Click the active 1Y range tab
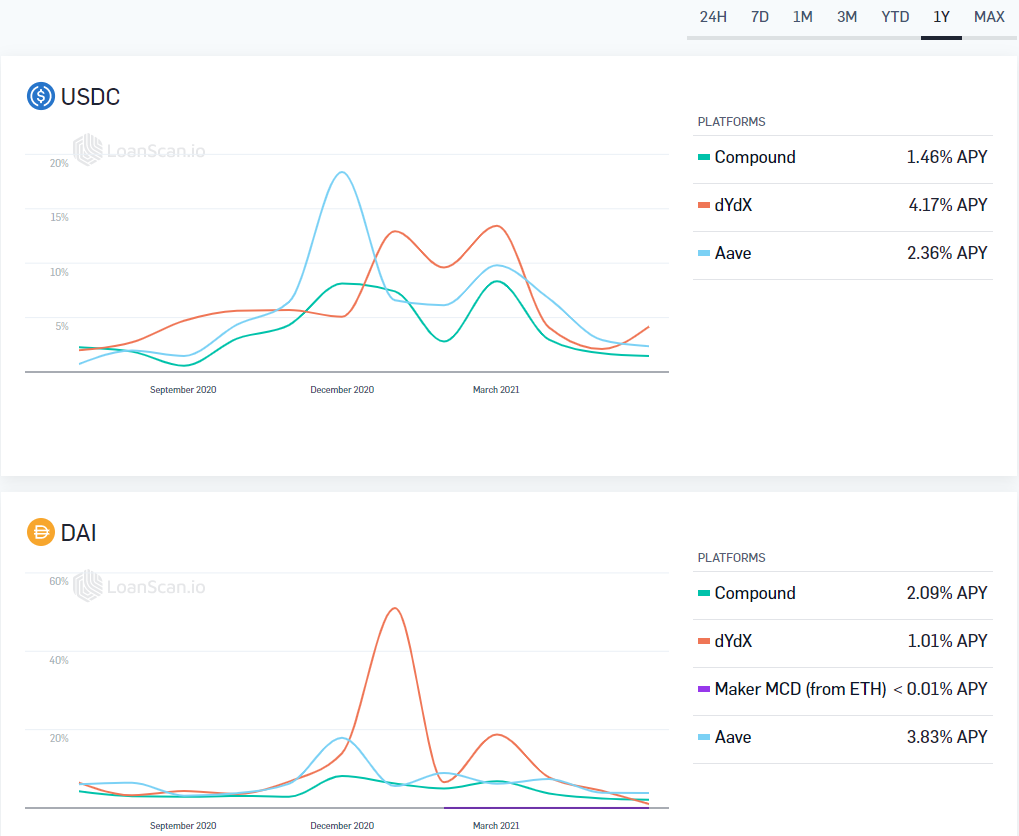 click(x=941, y=17)
